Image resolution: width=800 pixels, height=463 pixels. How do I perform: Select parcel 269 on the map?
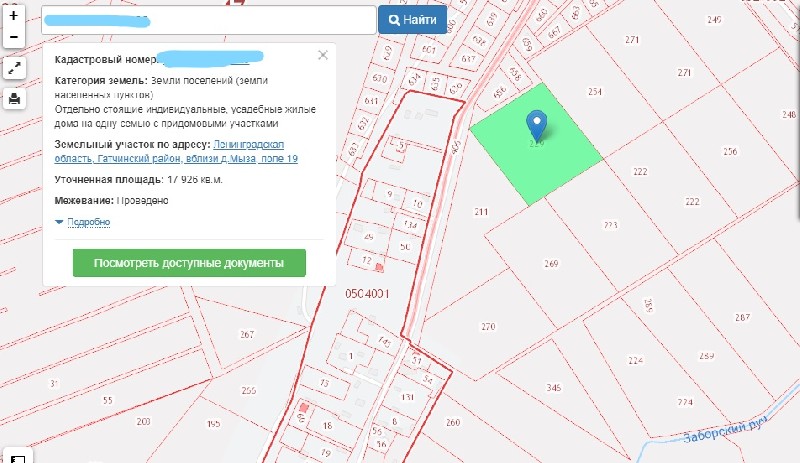[550, 264]
